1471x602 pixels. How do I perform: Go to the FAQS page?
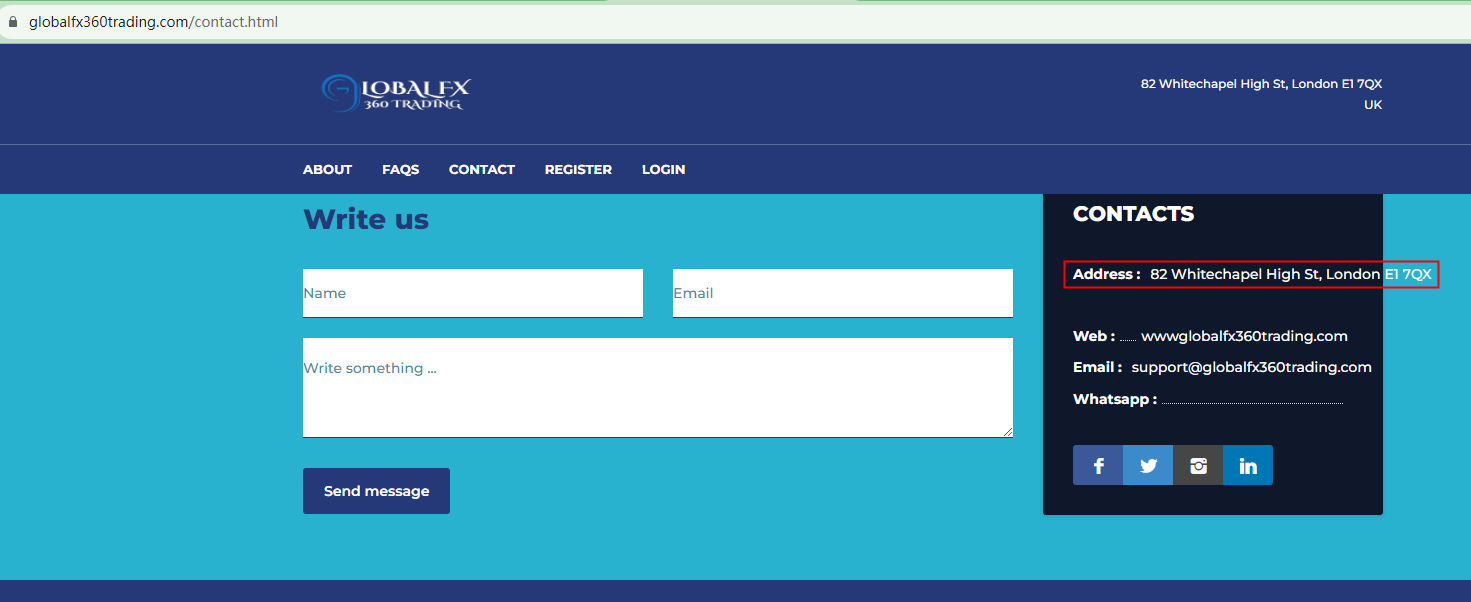click(x=400, y=170)
